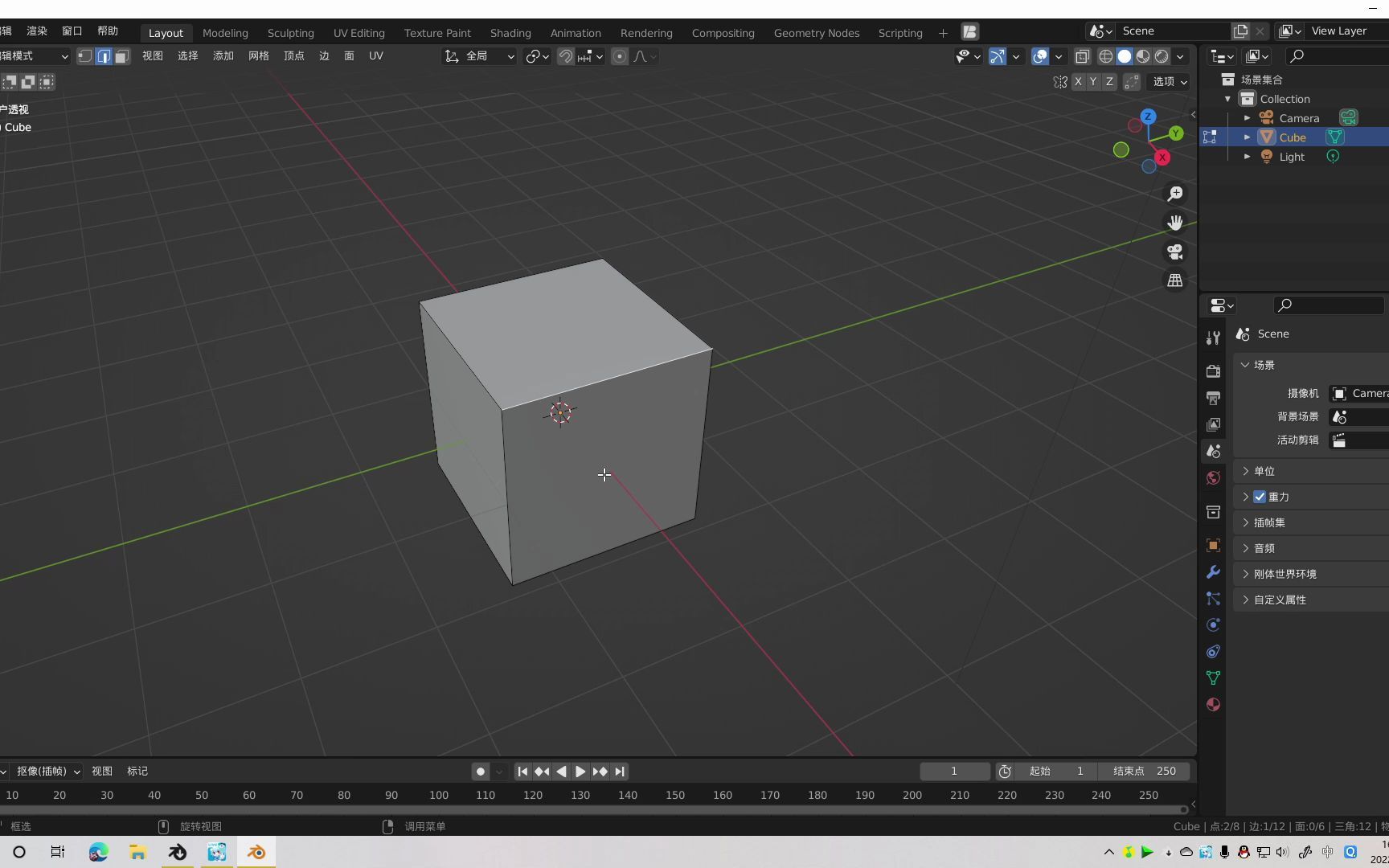Open the 帮助 menu
This screenshot has width=1389, height=868.
click(x=108, y=31)
